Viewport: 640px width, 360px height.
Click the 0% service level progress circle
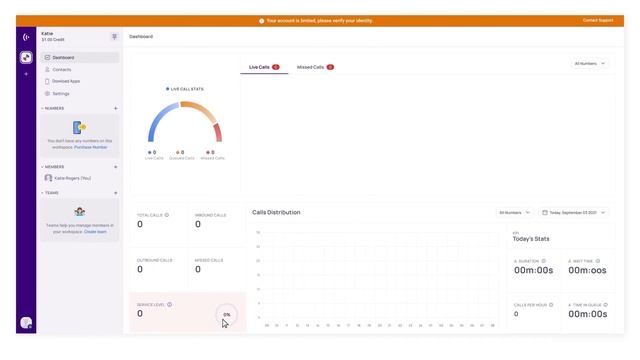point(227,315)
